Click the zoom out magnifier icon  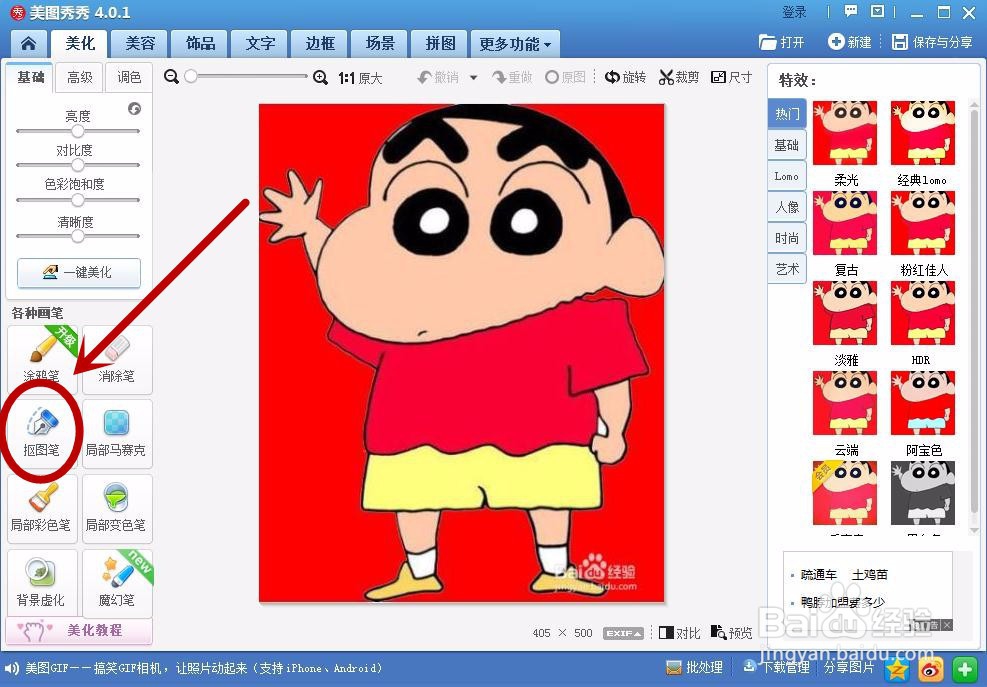(171, 77)
